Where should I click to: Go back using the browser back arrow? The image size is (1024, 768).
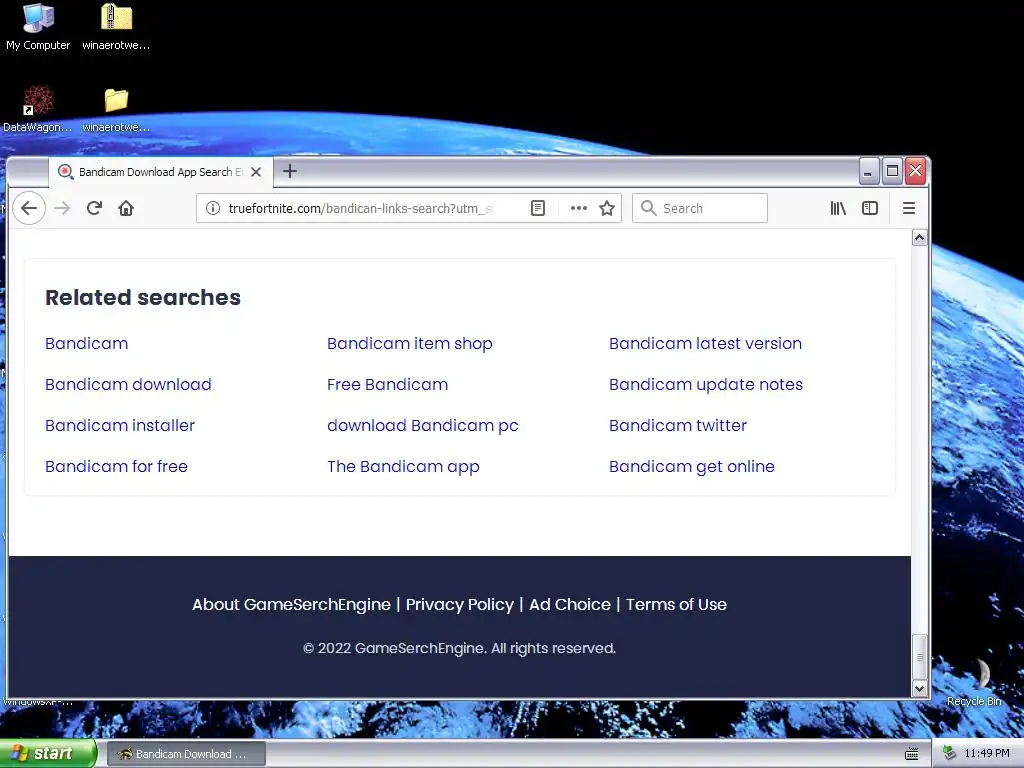click(x=29, y=208)
